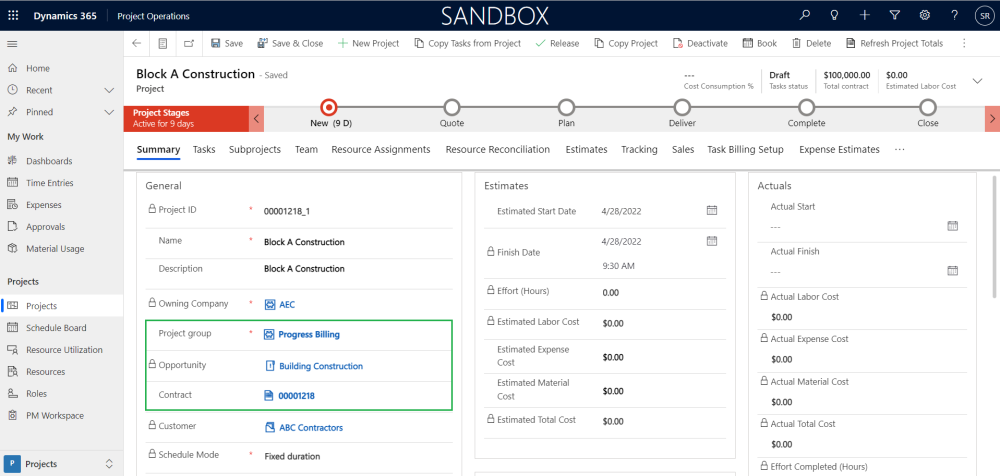
Task: Switch to the Tasks tab
Action: 204,149
